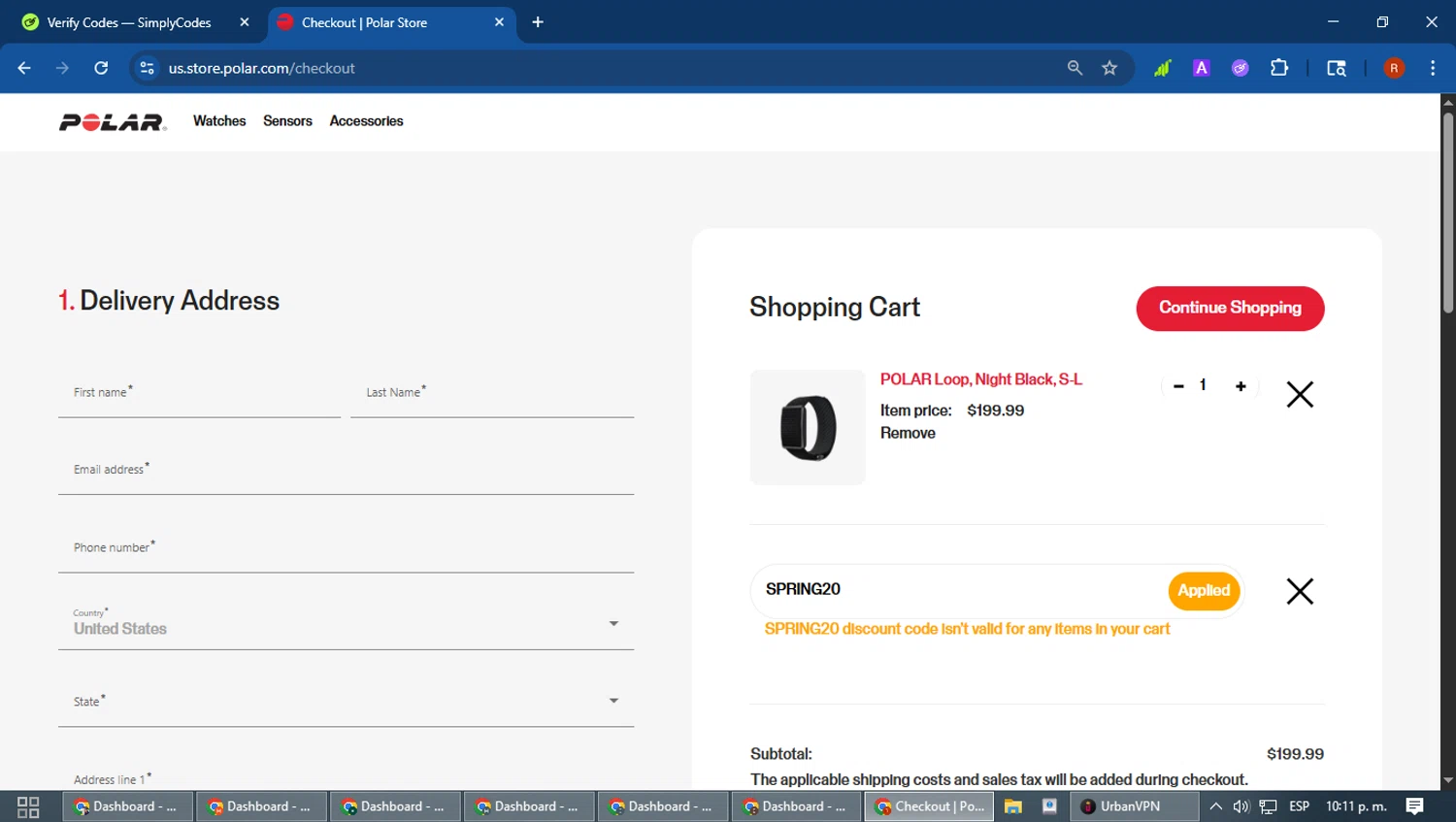Close the Verify Codes tab
Viewport: 1456px width, 822px height.
point(245,22)
